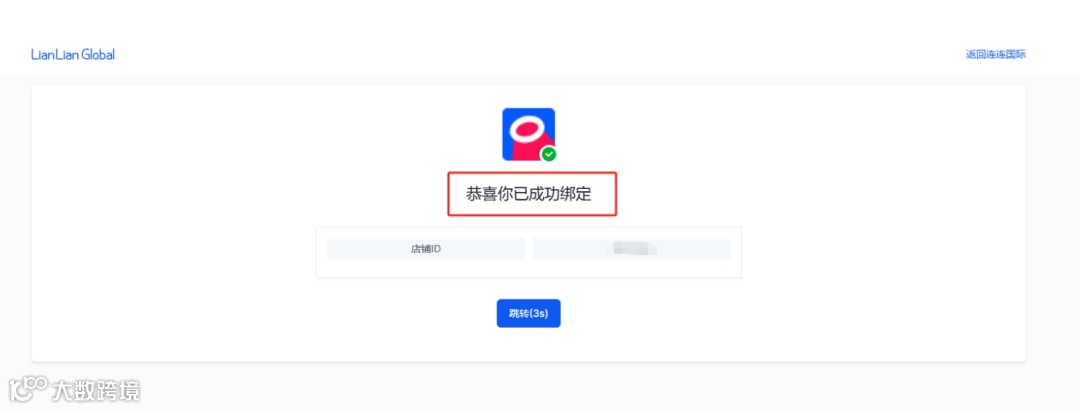The height and width of the screenshot is (410, 1080).
Task: Click the countdown (3s) text on the button
Action: pos(538,314)
